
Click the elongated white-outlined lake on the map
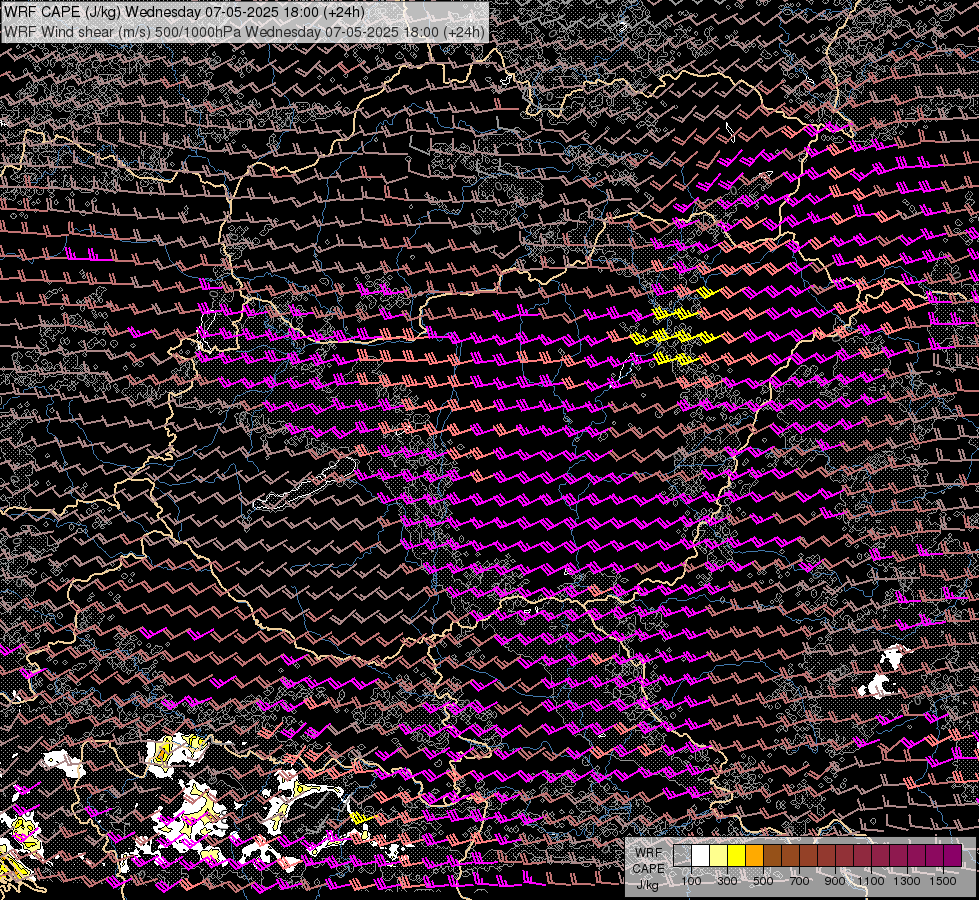[x=306, y=484]
